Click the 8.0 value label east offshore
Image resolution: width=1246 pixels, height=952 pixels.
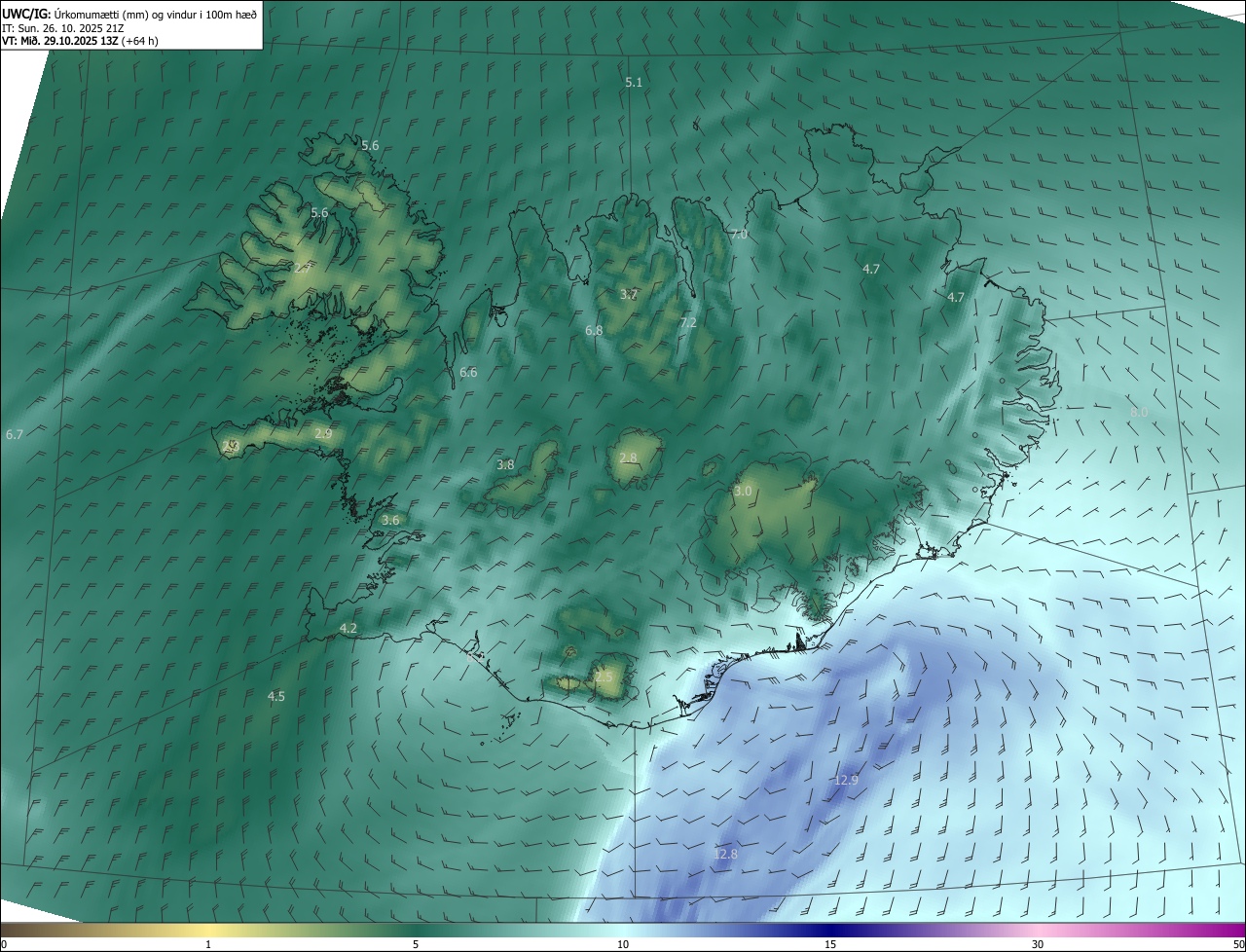[1139, 413]
